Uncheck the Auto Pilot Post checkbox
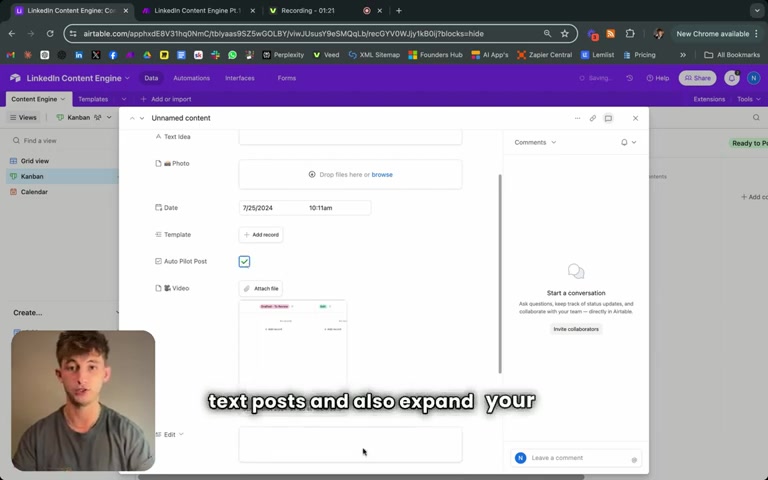The image size is (768, 480). [244, 262]
